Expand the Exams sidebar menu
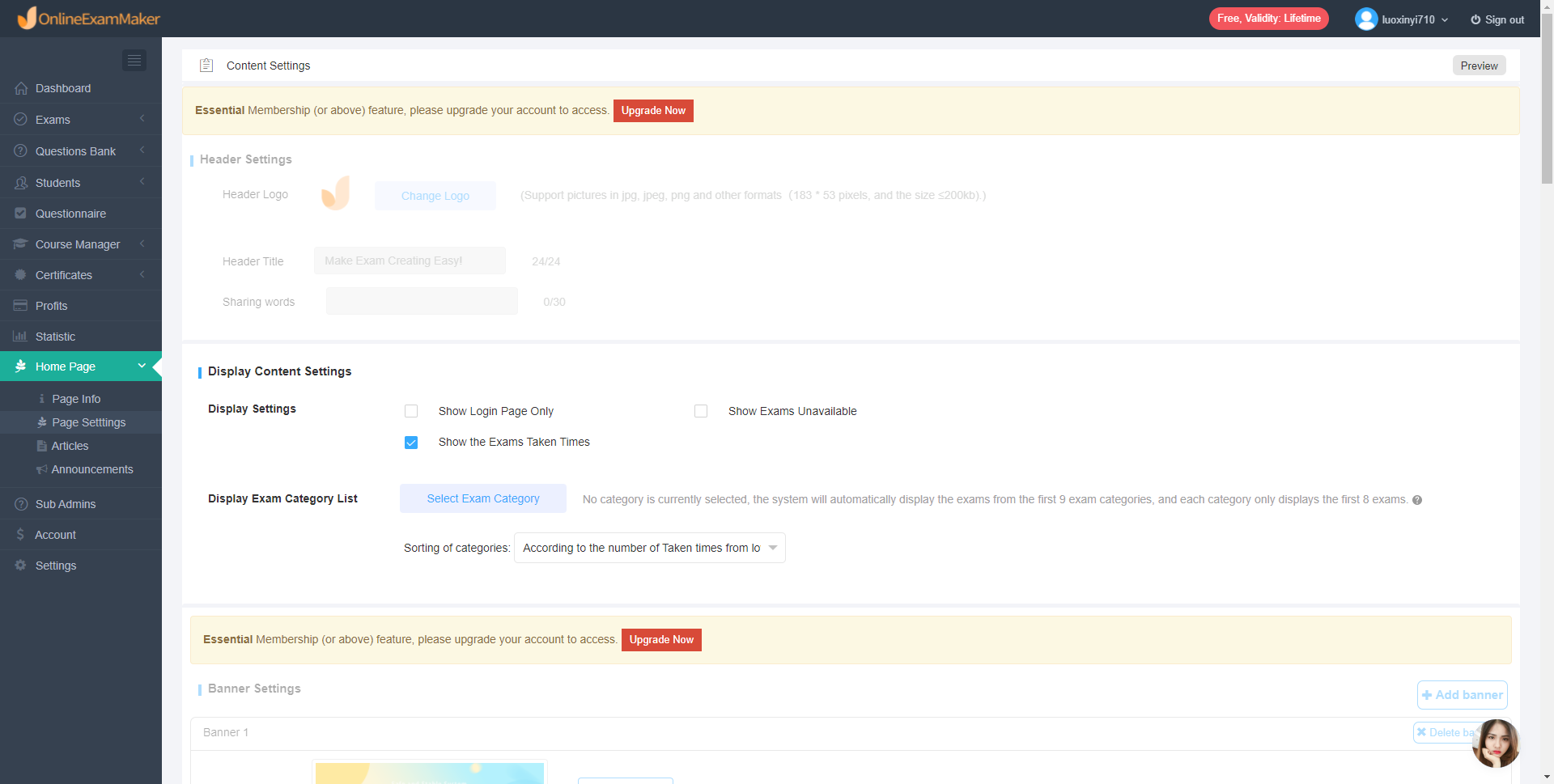 81,120
